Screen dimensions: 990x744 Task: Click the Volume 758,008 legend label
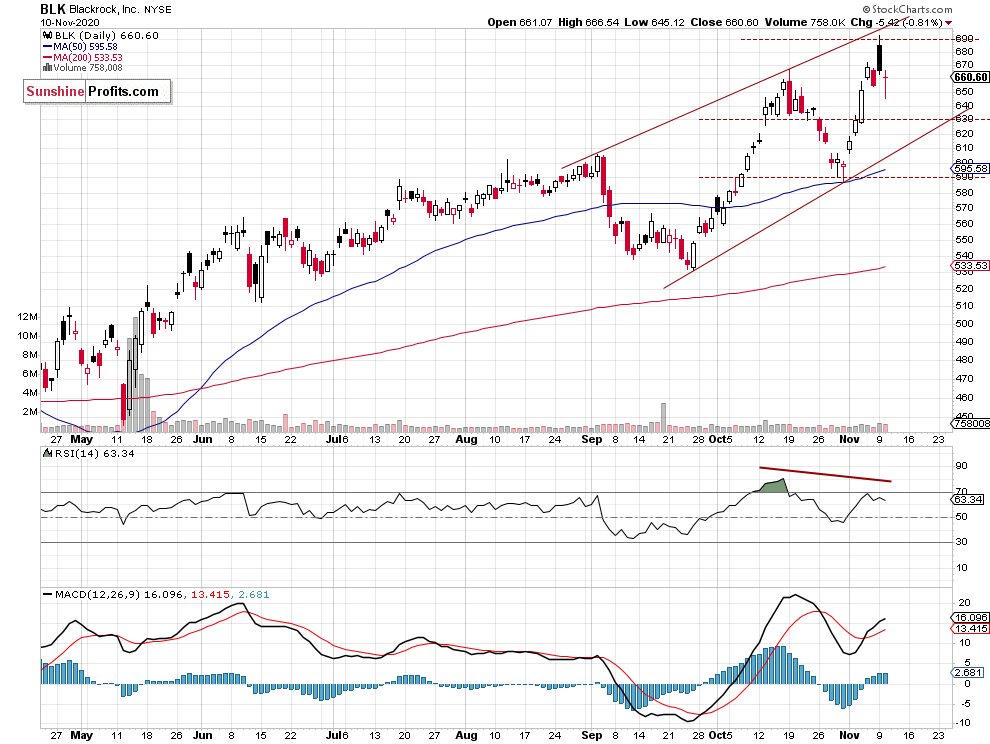(x=88, y=68)
